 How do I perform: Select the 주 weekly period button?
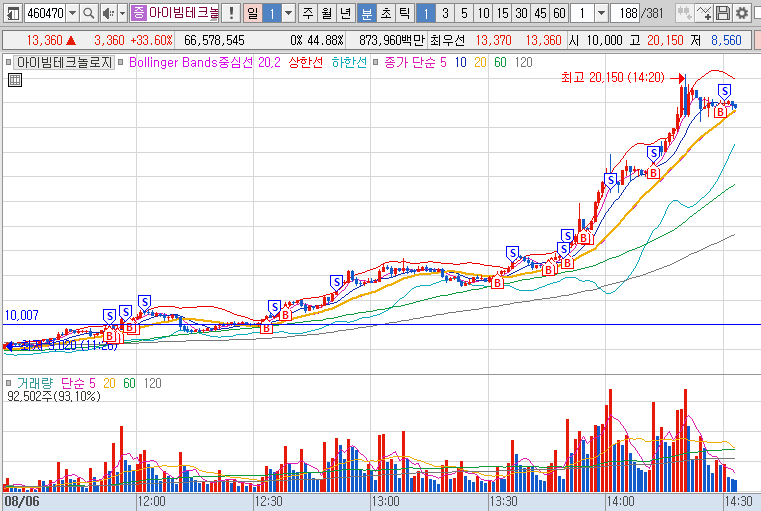point(308,13)
